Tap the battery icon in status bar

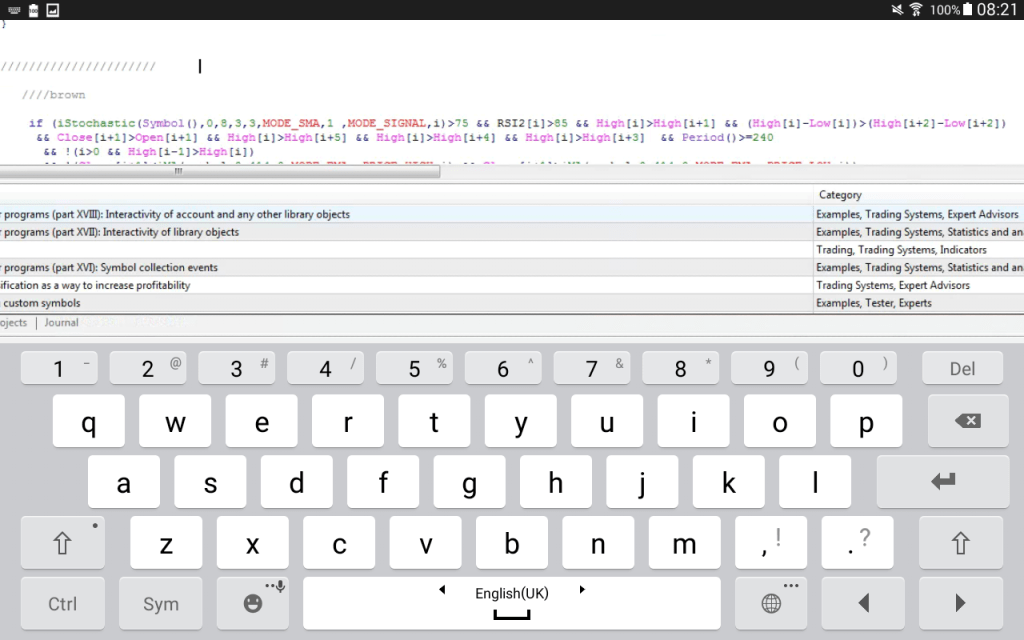[968, 10]
